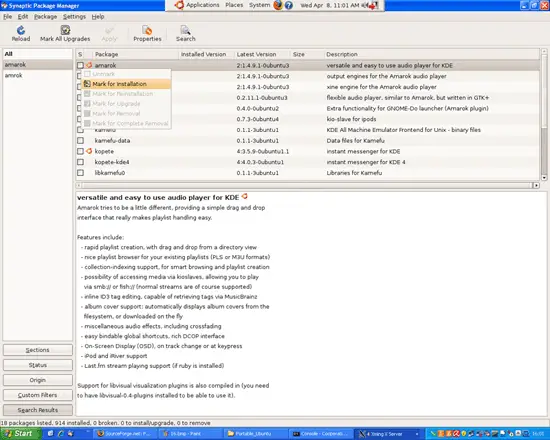The image size is (550, 440).
Task: Open the System menu in panel
Action: click(x=260, y=5)
